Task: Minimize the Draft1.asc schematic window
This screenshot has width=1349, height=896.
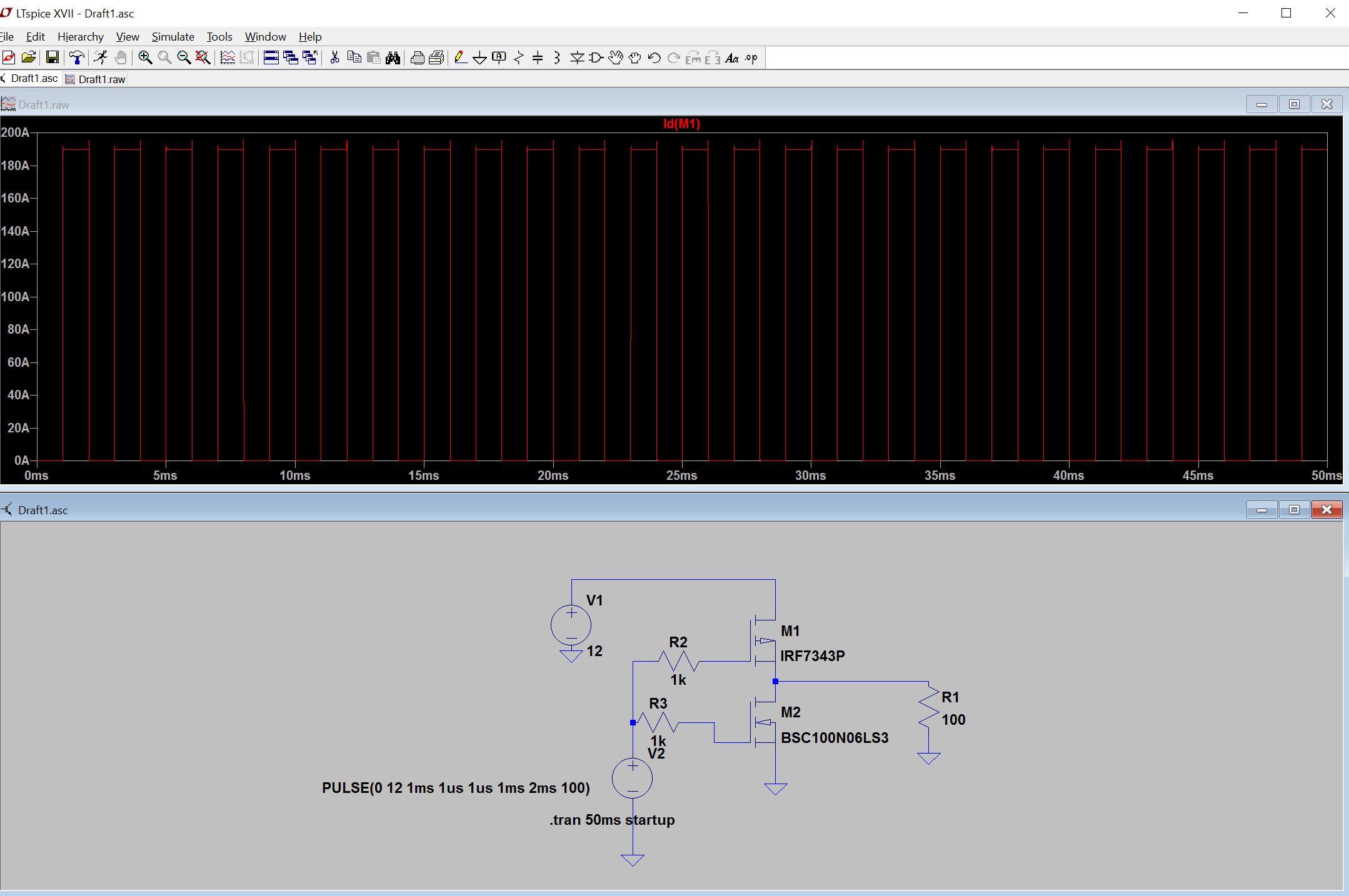Action: click(x=1261, y=510)
